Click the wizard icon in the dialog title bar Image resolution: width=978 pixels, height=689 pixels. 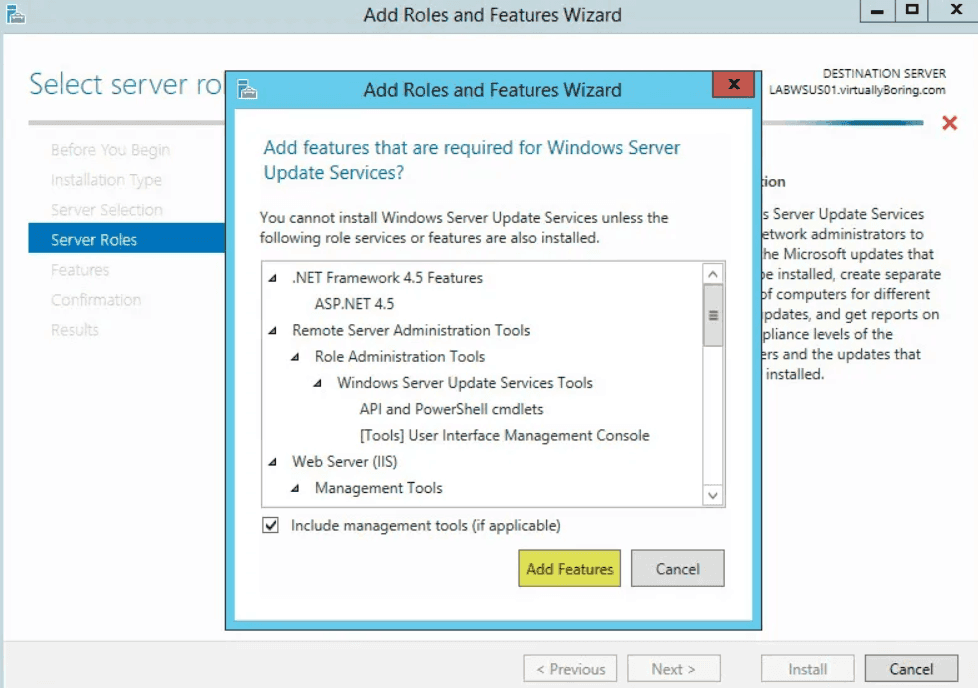coord(247,90)
